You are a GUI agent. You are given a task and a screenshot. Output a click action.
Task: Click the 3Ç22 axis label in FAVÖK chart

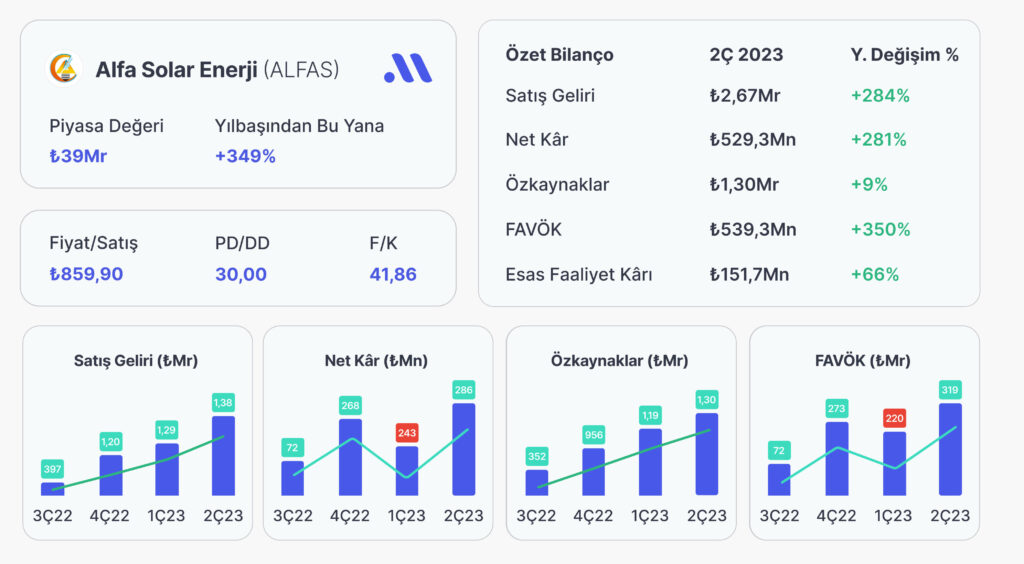[779, 516]
